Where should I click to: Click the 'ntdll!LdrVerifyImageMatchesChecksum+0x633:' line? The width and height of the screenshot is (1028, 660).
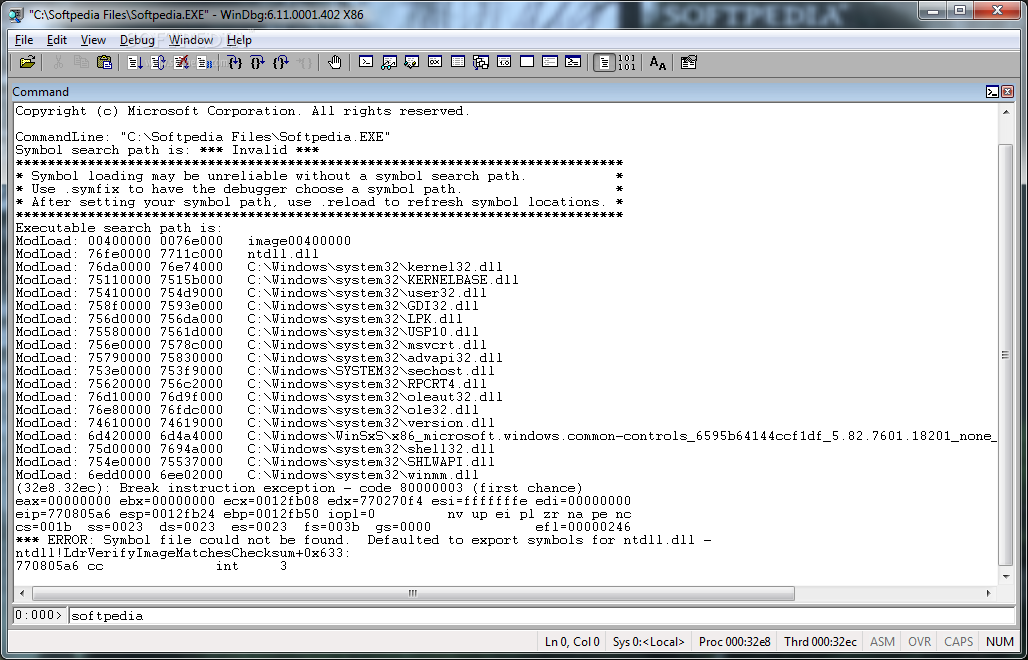pos(183,553)
